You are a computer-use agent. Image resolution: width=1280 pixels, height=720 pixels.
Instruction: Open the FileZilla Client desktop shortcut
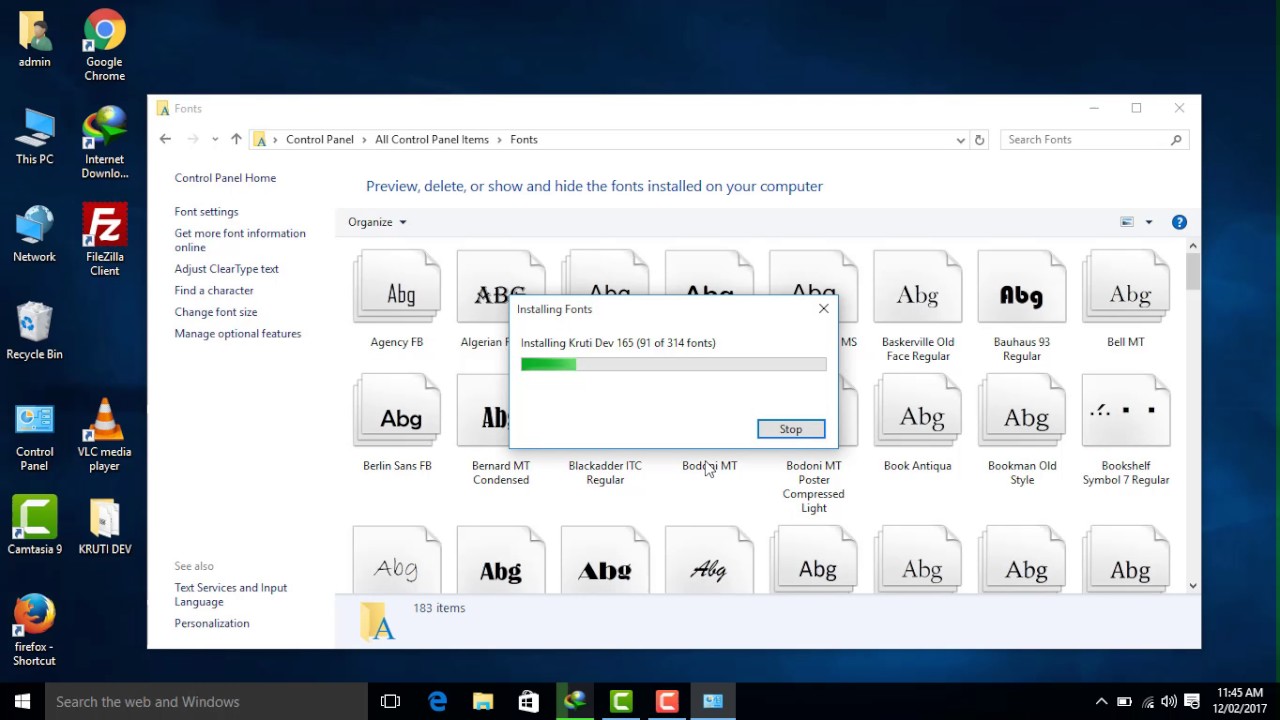click(104, 241)
